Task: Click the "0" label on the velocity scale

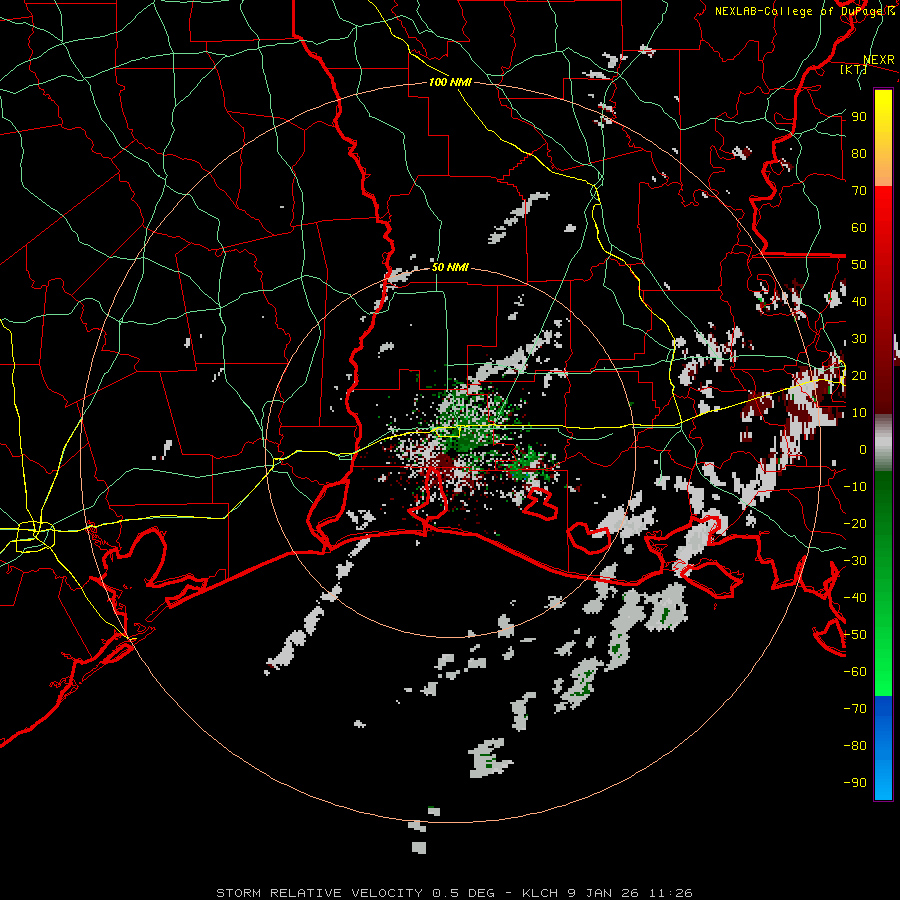Action: point(863,450)
